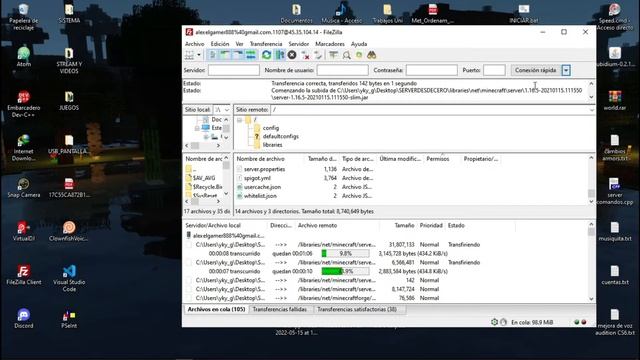
Task: Sort remote files by Nombre de archivo
Action: (x=260, y=159)
